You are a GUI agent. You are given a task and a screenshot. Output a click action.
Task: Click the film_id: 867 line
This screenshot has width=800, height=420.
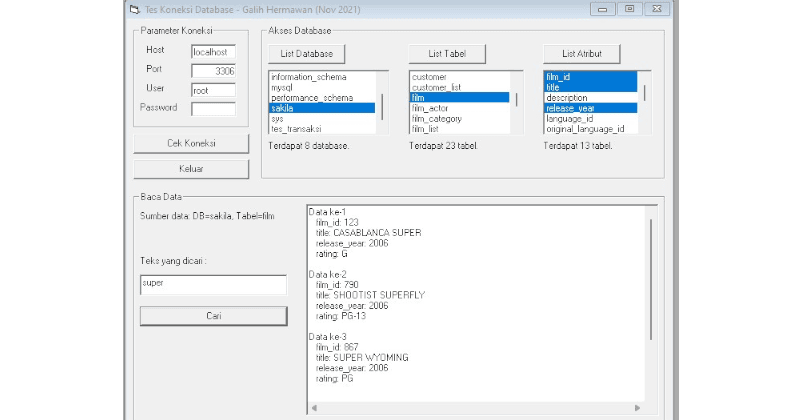(x=337, y=347)
